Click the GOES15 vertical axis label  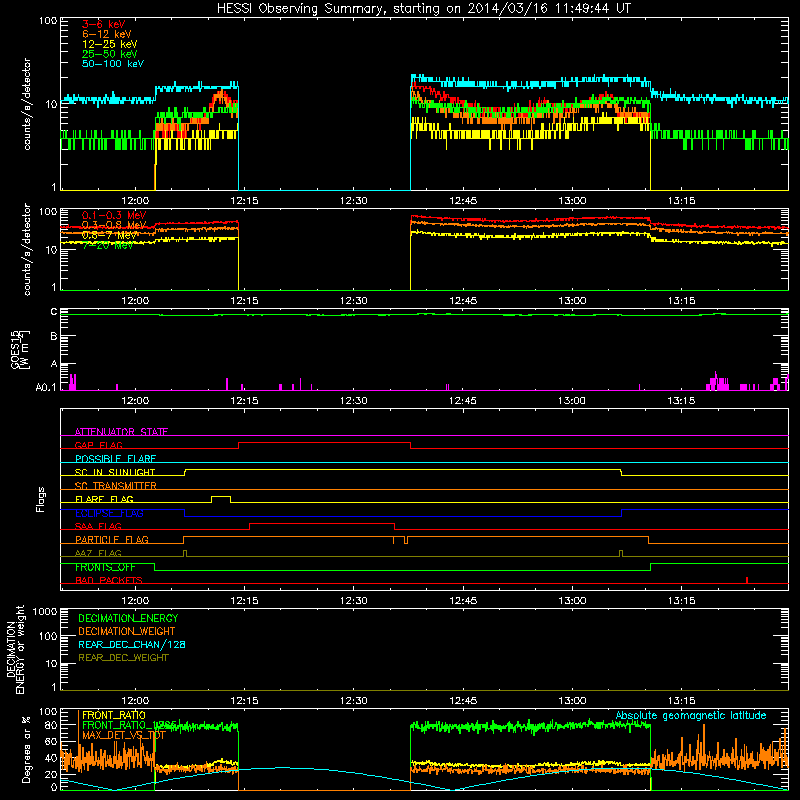pos(20,350)
